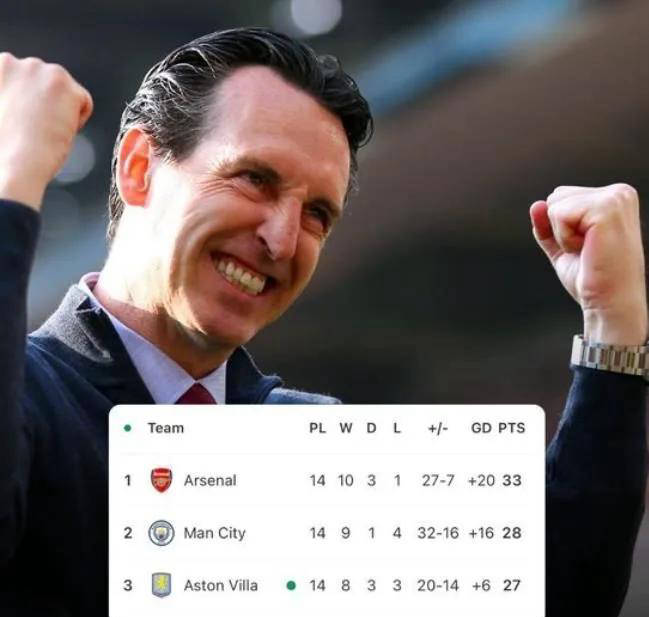Click Man City's 32-16 goals record
Image resolution: width=649 pixels, height=617 pixels.
click(x=438, y=533)
